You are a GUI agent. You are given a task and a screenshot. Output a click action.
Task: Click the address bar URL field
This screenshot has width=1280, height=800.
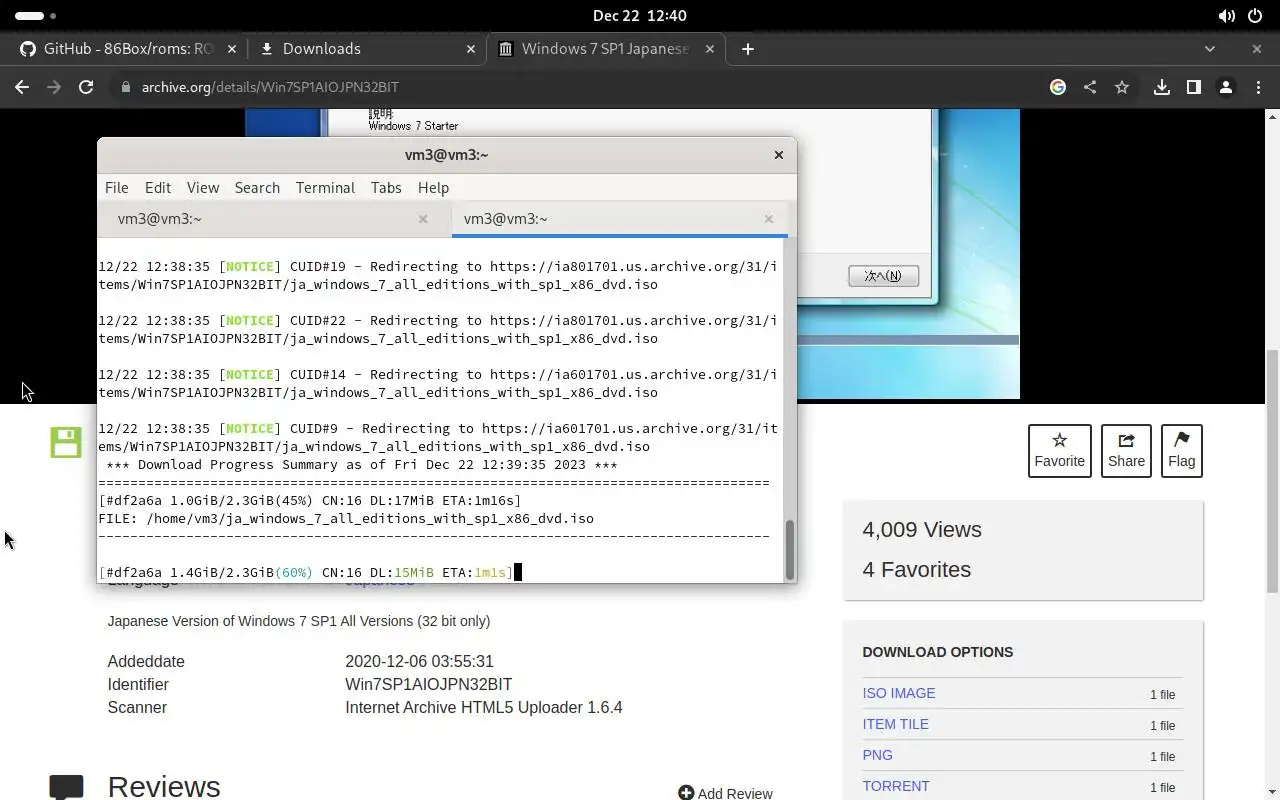coord(580,87)
